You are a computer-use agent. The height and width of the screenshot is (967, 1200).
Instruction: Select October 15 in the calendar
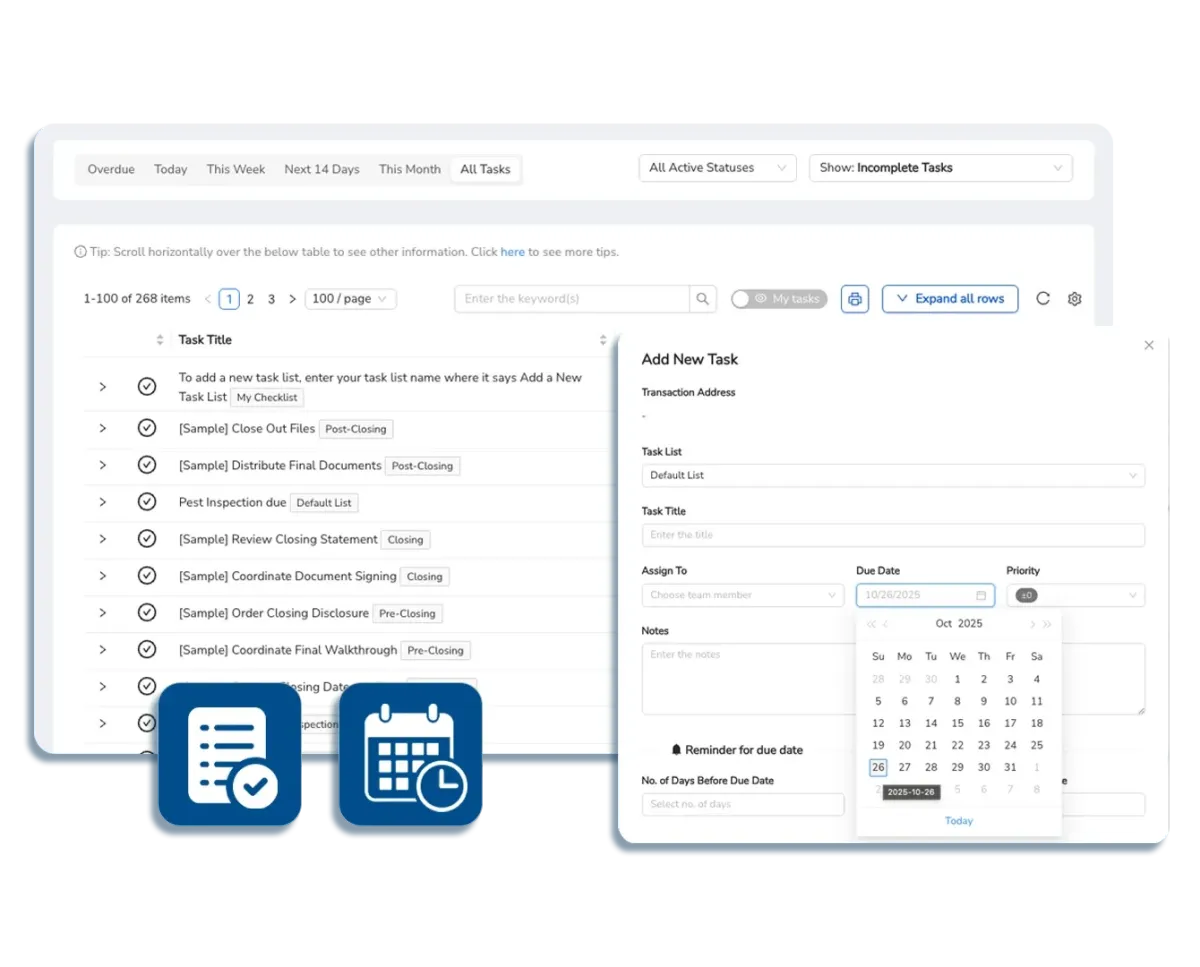pyautogui.click(x=957, y=723)
